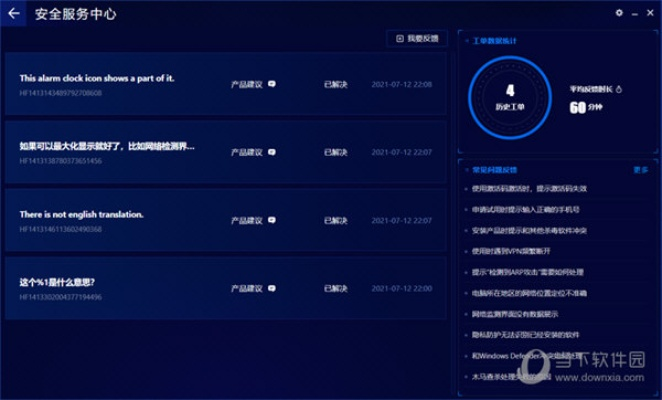Viewport: 662px width, 400px height.
Task: Click 已解决 status of 如果可以最大化显示 ticket
Action: point(336,152)
